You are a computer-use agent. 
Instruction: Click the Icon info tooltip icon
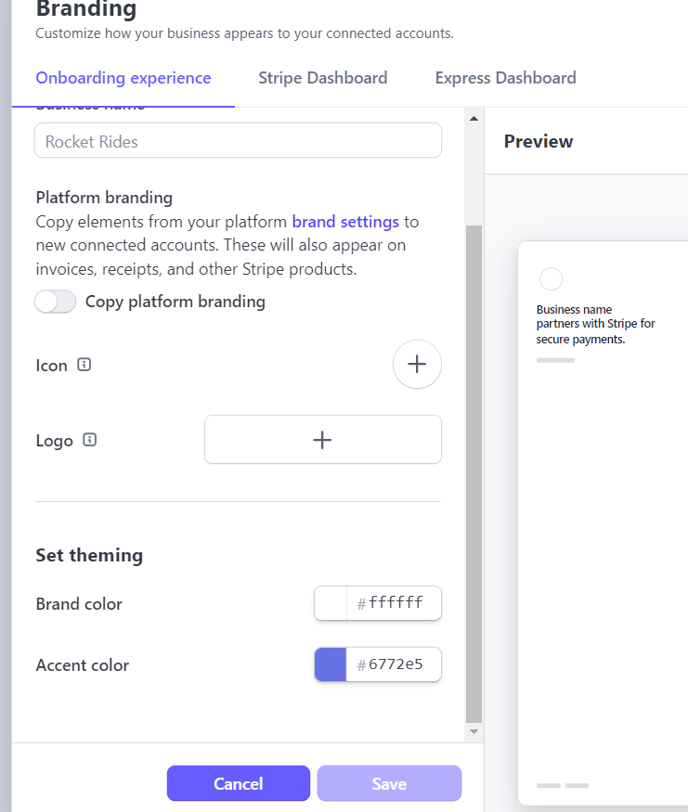pos(84,365)
